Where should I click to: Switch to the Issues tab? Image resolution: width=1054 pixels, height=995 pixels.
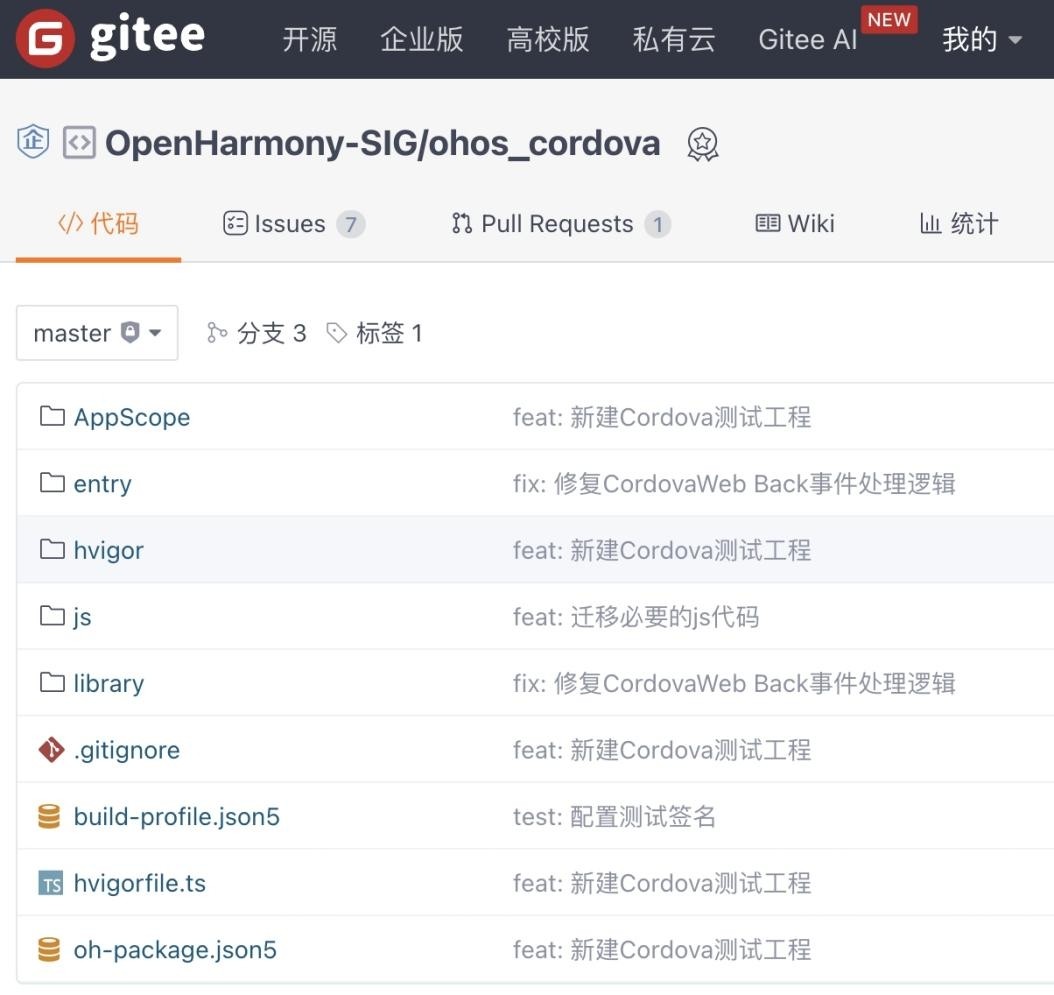[x=294, y=223]
